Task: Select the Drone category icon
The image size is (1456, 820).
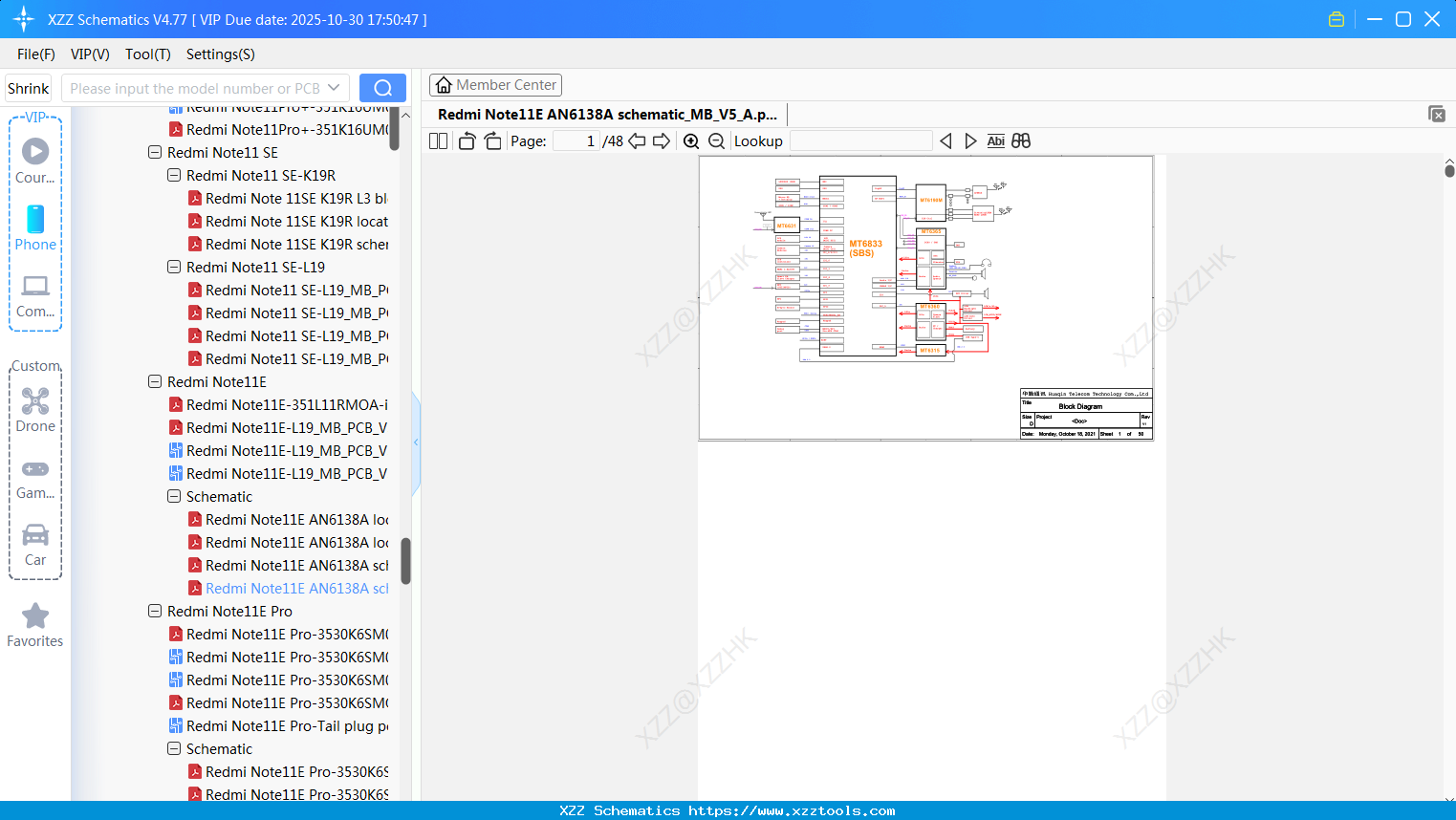Action: coord(35,410)
